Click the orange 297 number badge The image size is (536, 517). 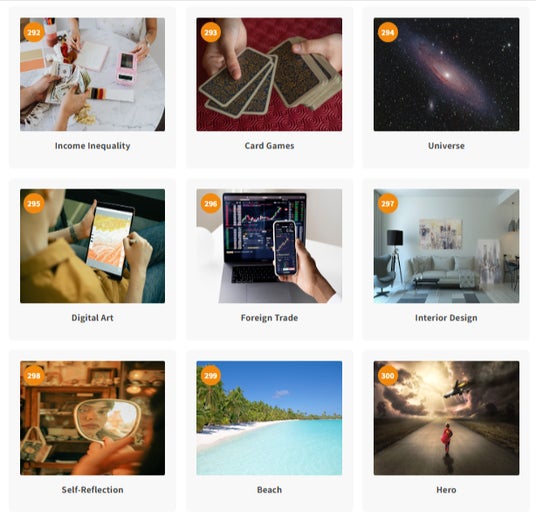point(388,204)
